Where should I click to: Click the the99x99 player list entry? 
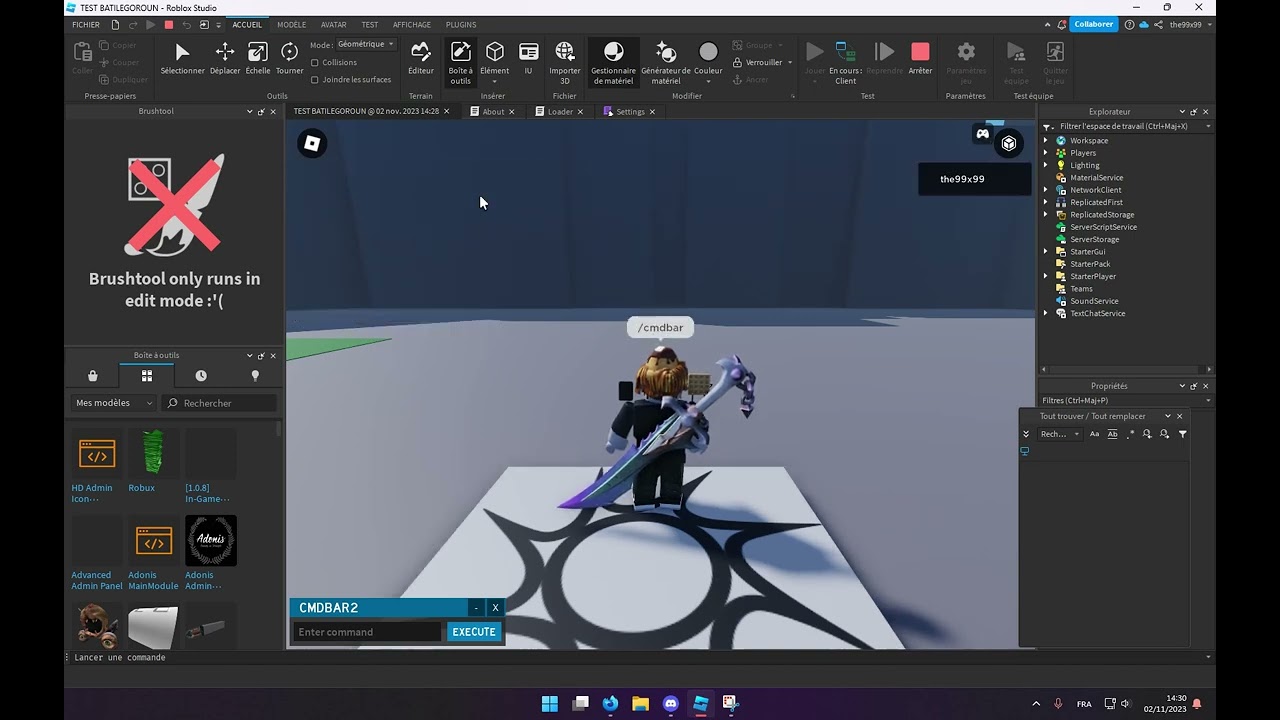[975, 179]
